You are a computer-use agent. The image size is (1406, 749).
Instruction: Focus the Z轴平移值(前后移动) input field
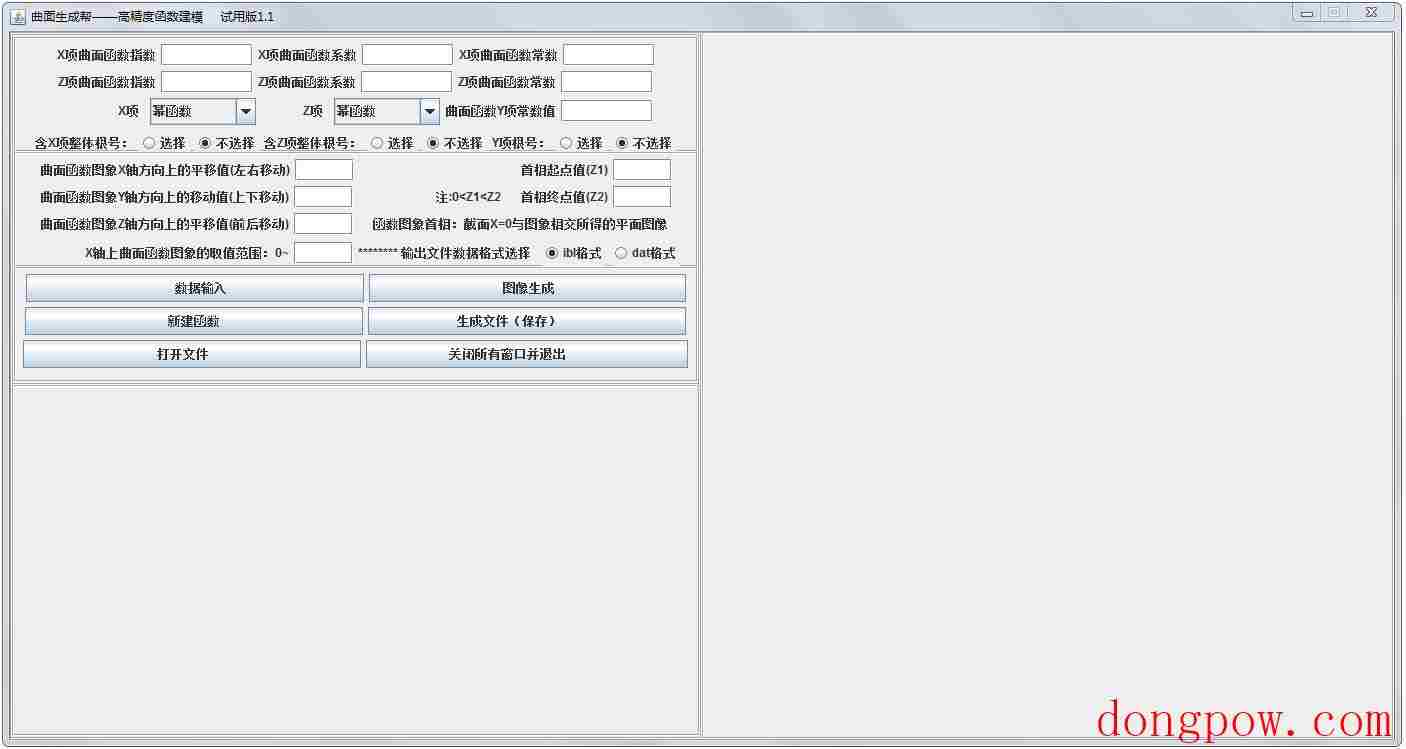pyautogui.click(x=323, y=223)
